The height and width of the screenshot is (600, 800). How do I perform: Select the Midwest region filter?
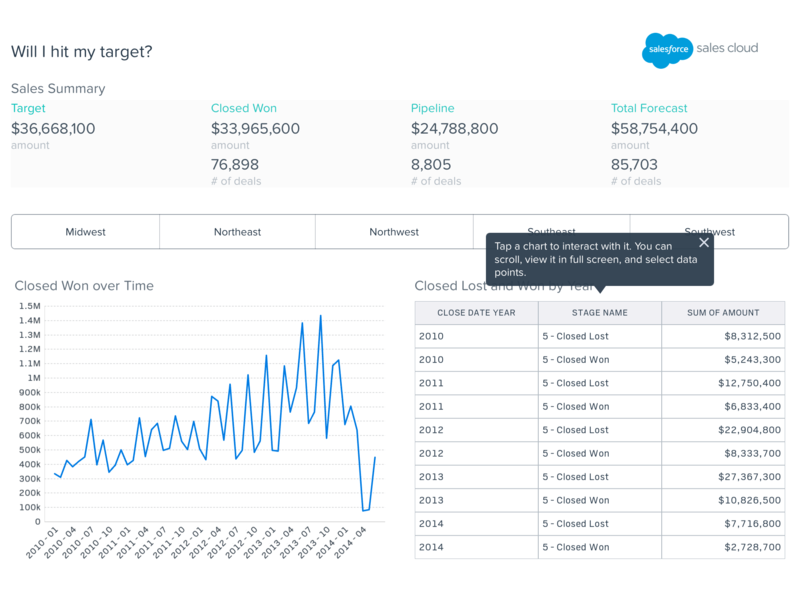(x=85, y=232)
